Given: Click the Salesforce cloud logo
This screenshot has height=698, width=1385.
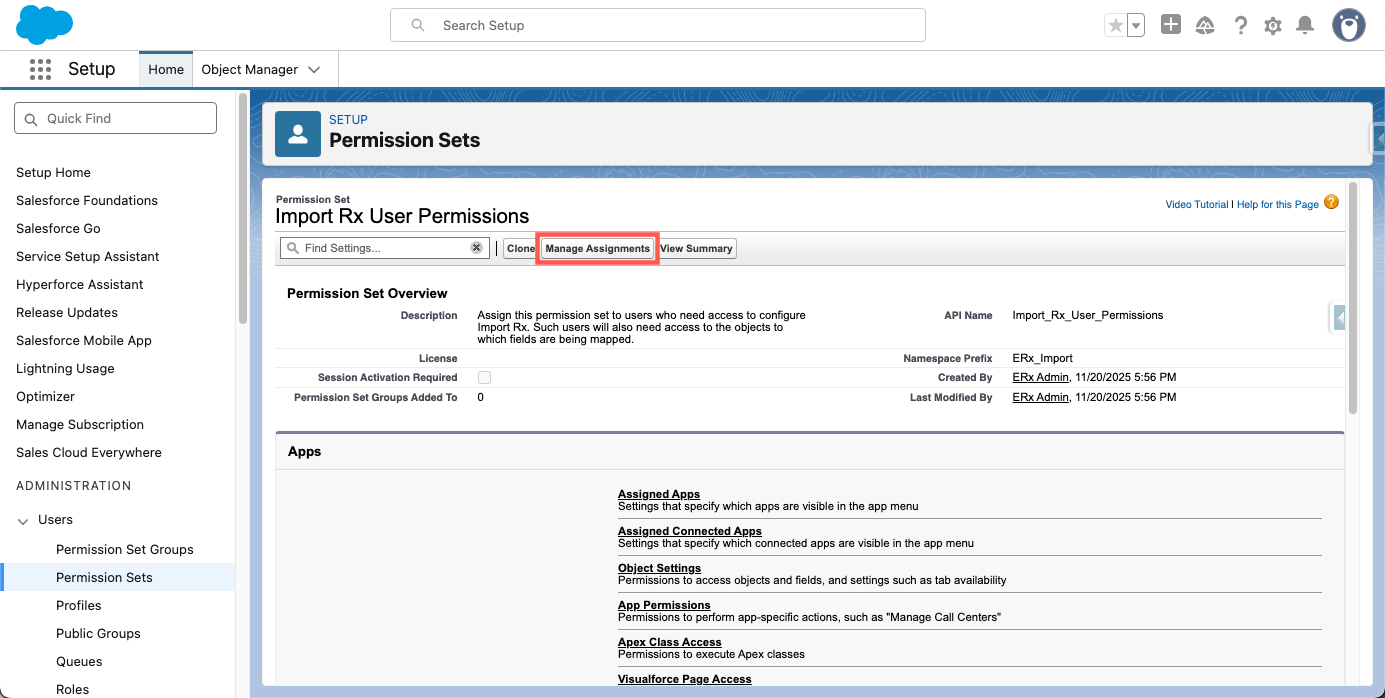Looking at the screenshot, I should coord(45,25).
